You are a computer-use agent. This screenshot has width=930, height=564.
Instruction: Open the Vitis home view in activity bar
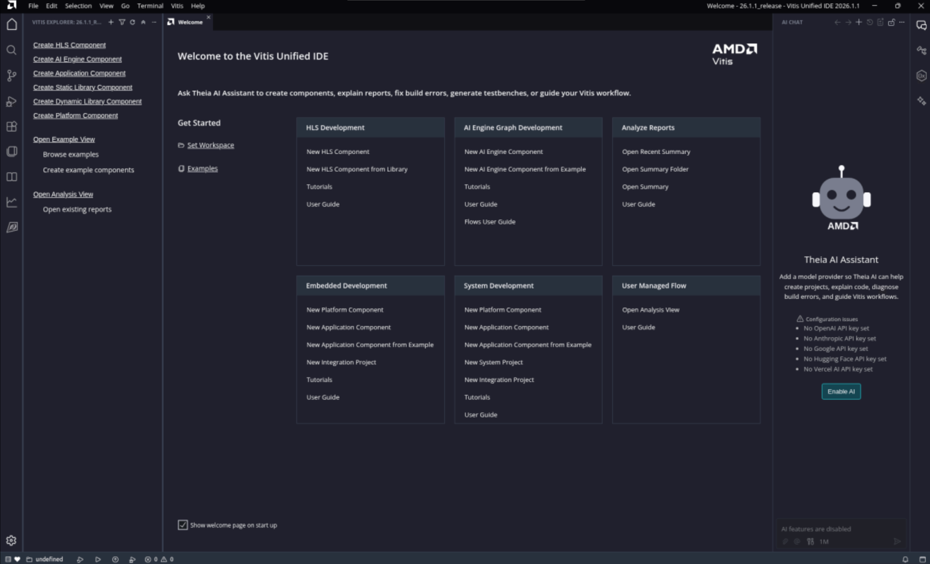tap(11, 24)
